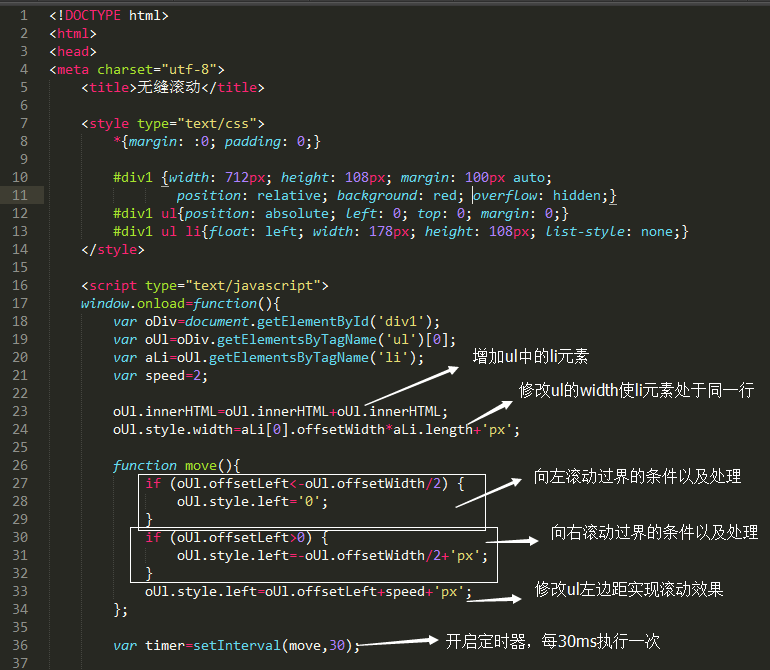
Task: Click the annotation 修改ul的width使li元素处于同一行
Action: click(x=636, y=390)
